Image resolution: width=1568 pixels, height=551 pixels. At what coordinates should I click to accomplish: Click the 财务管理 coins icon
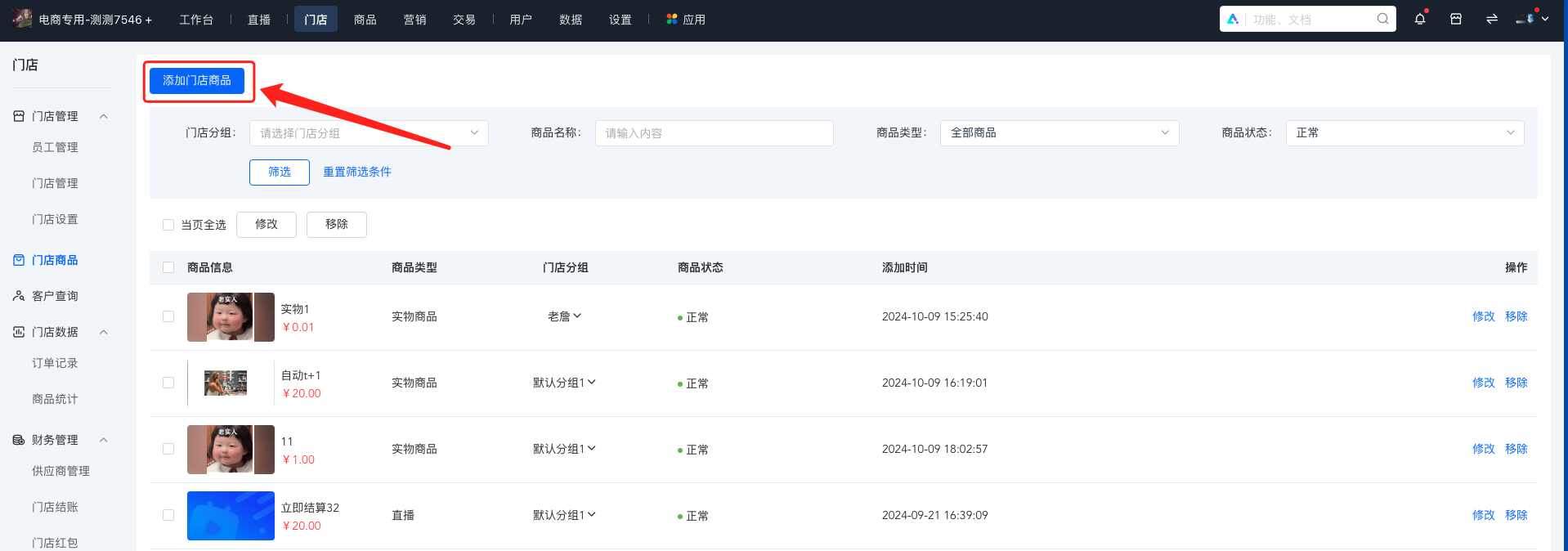click(19, 440)
